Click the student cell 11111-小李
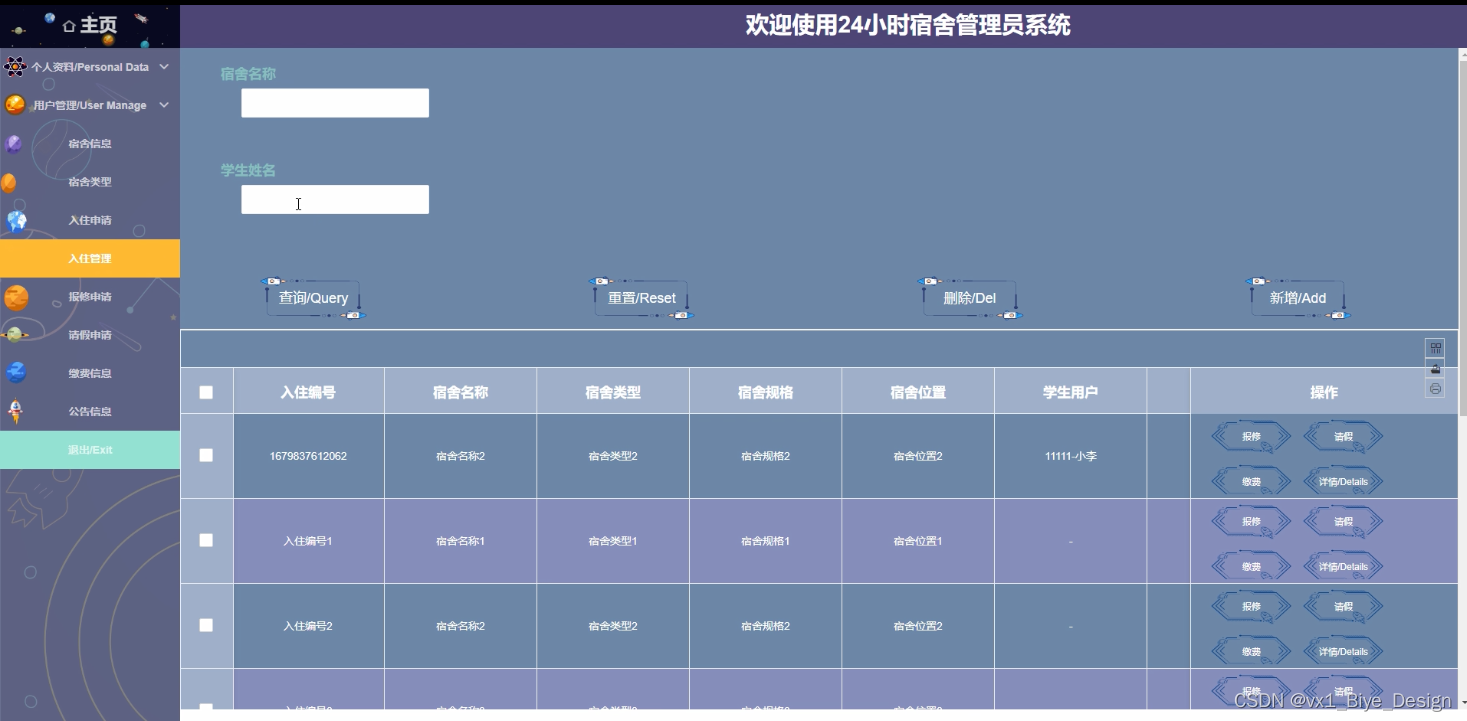 click(1070, 456)
